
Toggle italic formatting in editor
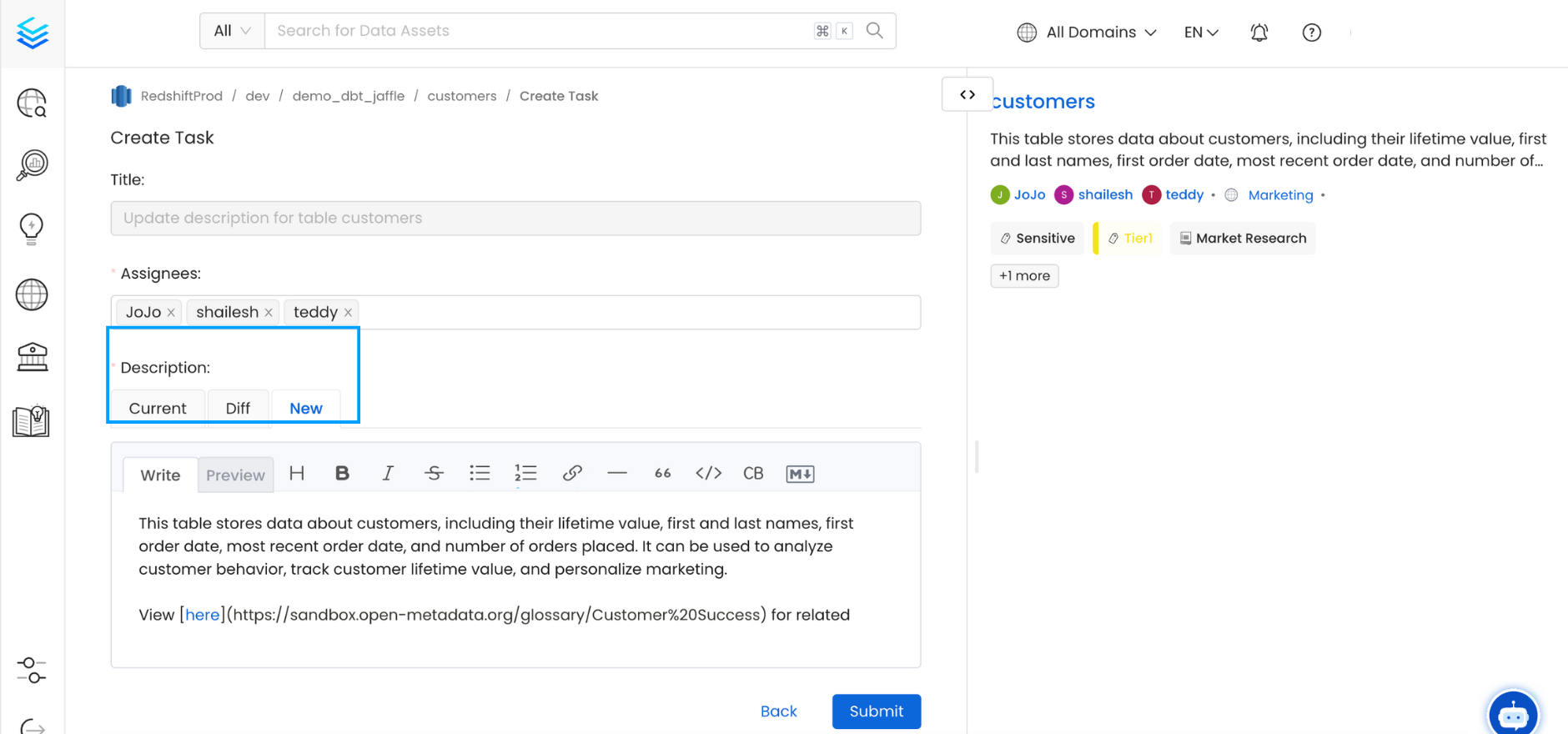(388, 474)
